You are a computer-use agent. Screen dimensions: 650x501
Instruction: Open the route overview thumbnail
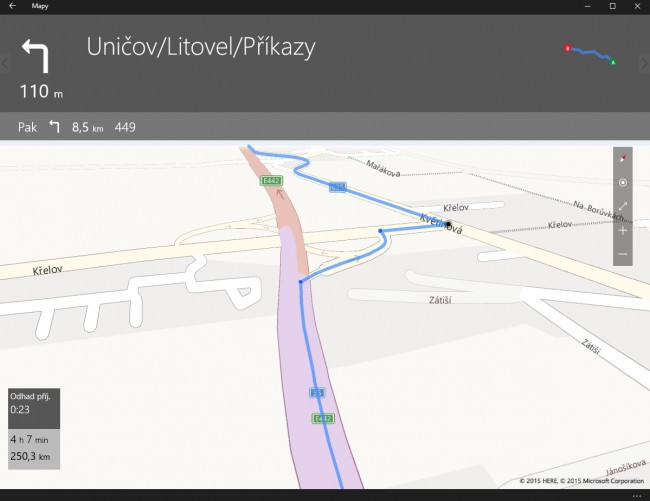pyautogui.click(x=590, y=54)
